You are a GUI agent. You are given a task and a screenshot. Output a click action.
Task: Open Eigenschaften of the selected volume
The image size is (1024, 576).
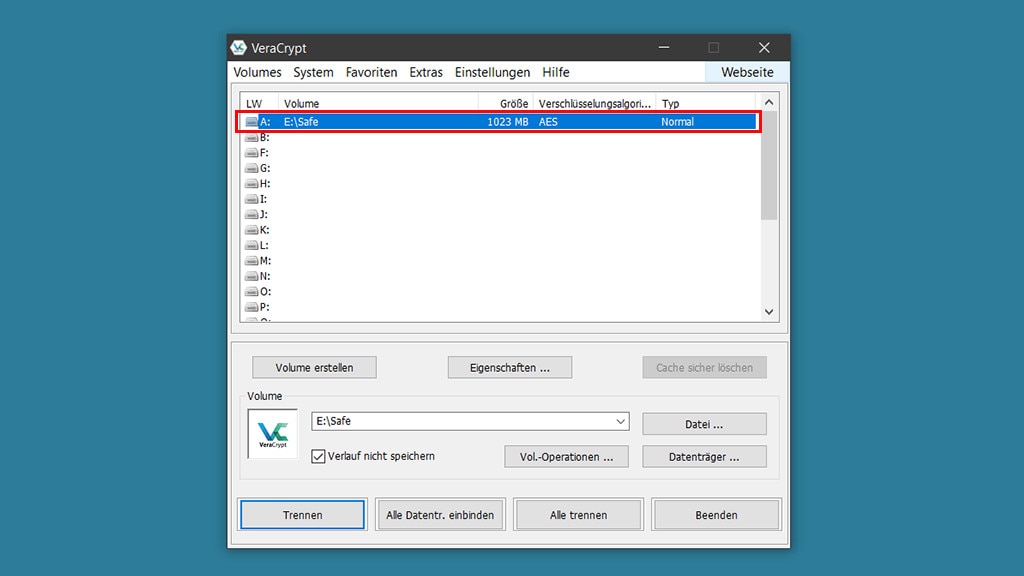pyautogui.click(x=508, y=367)
